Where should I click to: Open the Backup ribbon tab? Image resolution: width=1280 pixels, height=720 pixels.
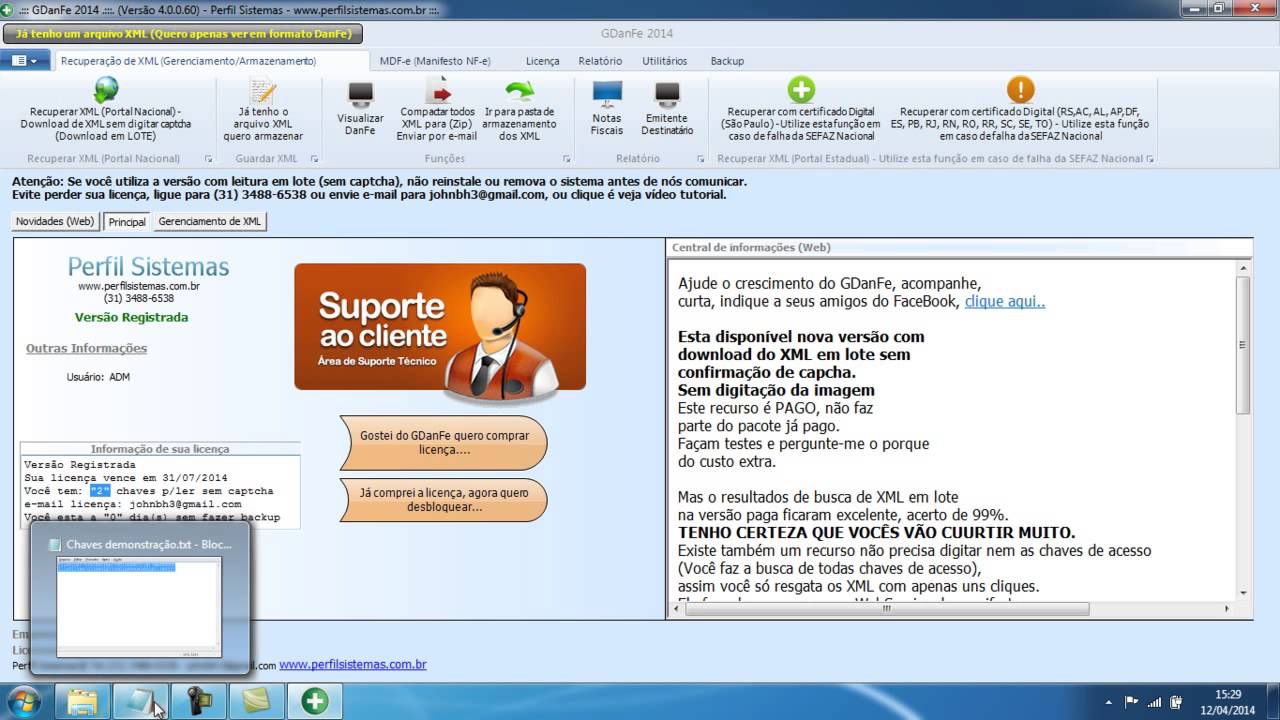click(727, 61)
